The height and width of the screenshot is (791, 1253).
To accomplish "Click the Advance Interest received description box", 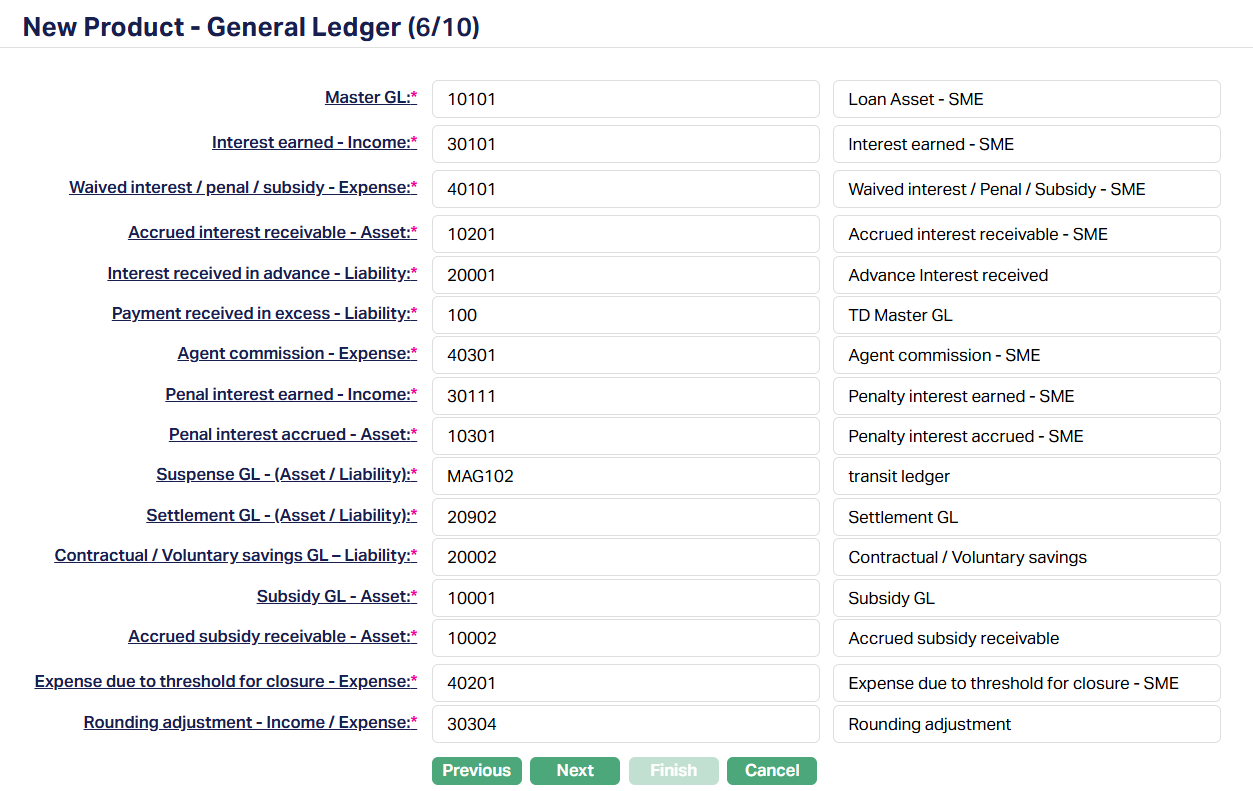I will [1026, 275].
